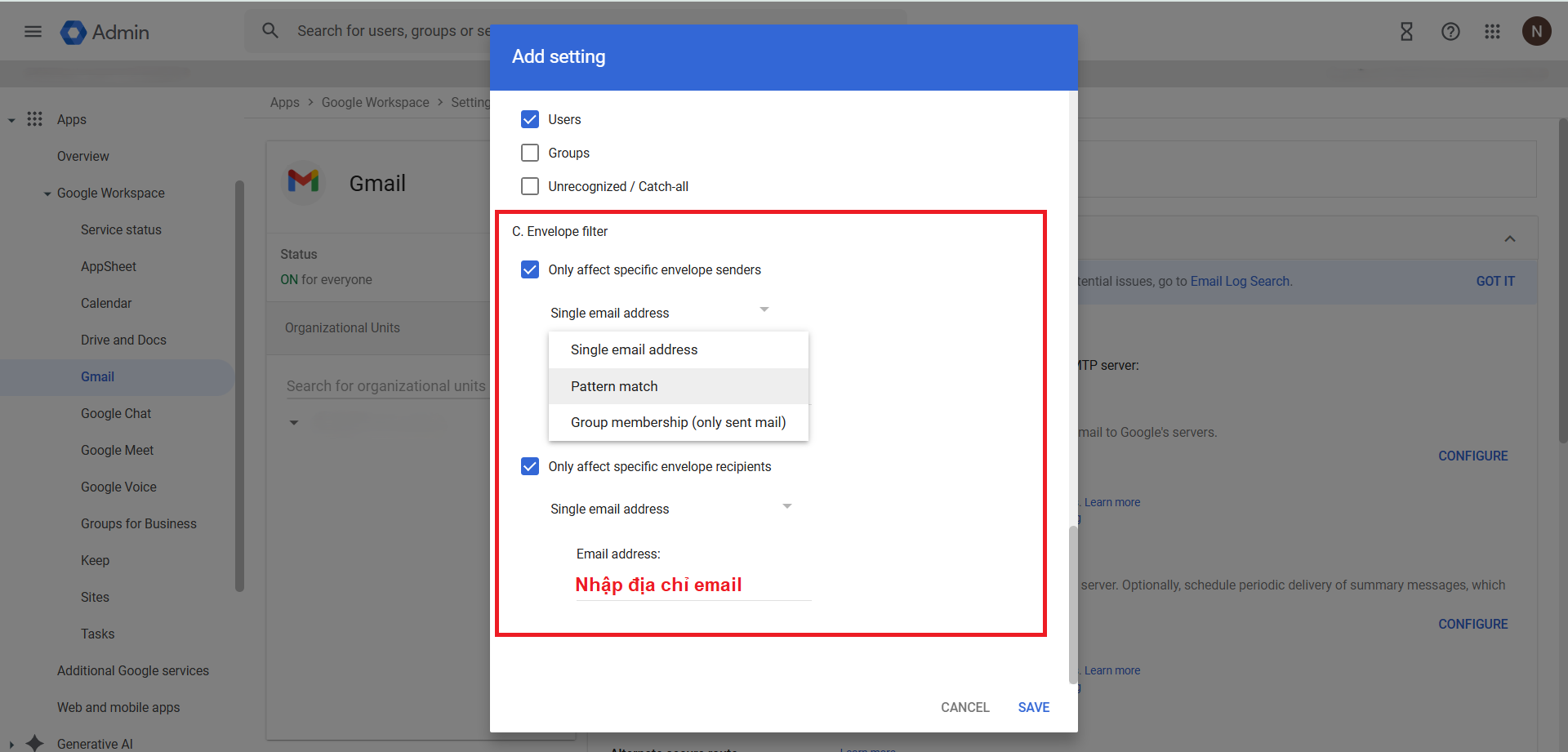Screen dimensions: 1568x752
Task: Choose Pattern match from the list
Action: coord(614,386)
